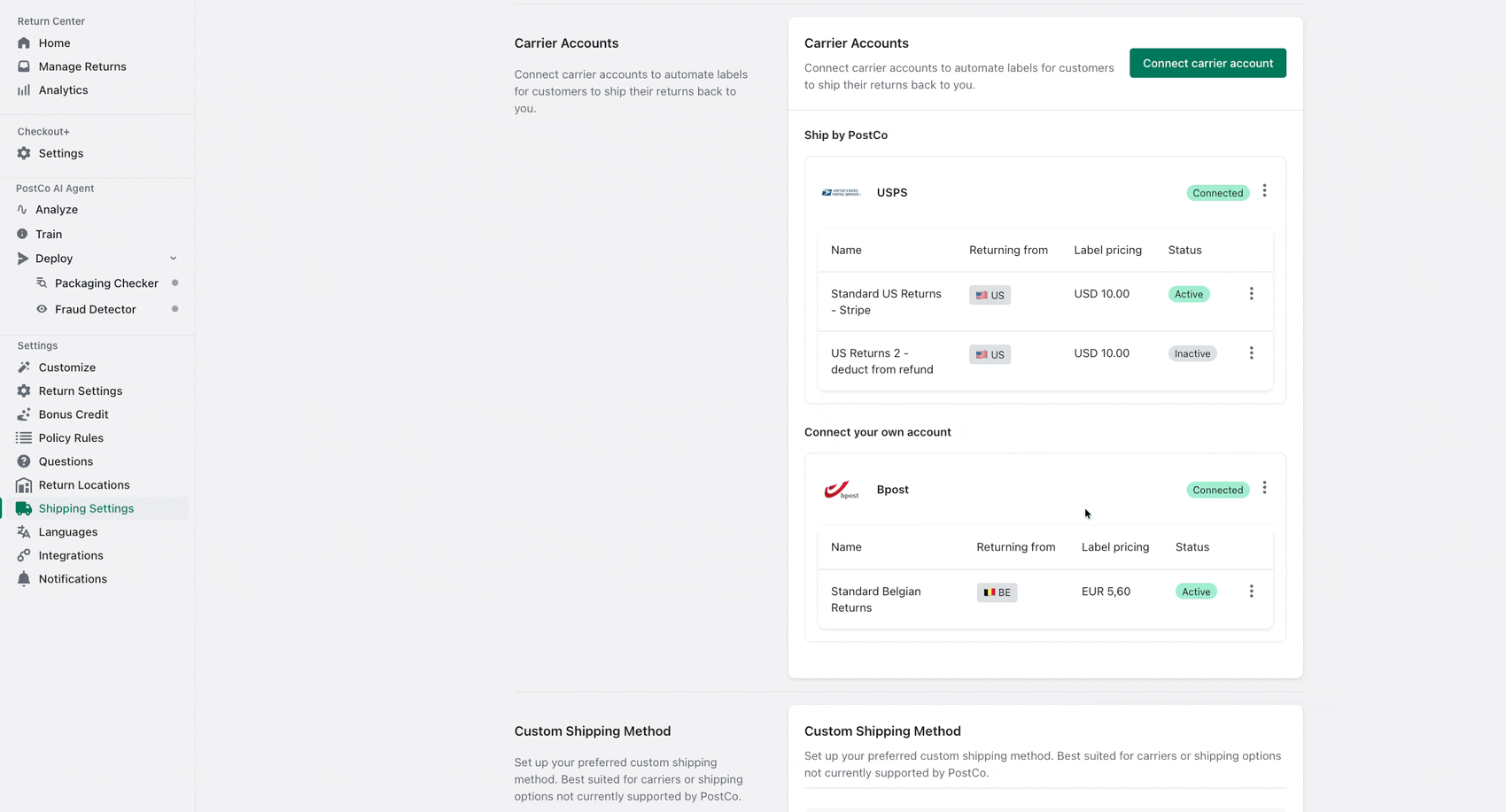Screen dimensions: 1506x812
Task: Open the Integrations settings link
Action: pos(71,556)
